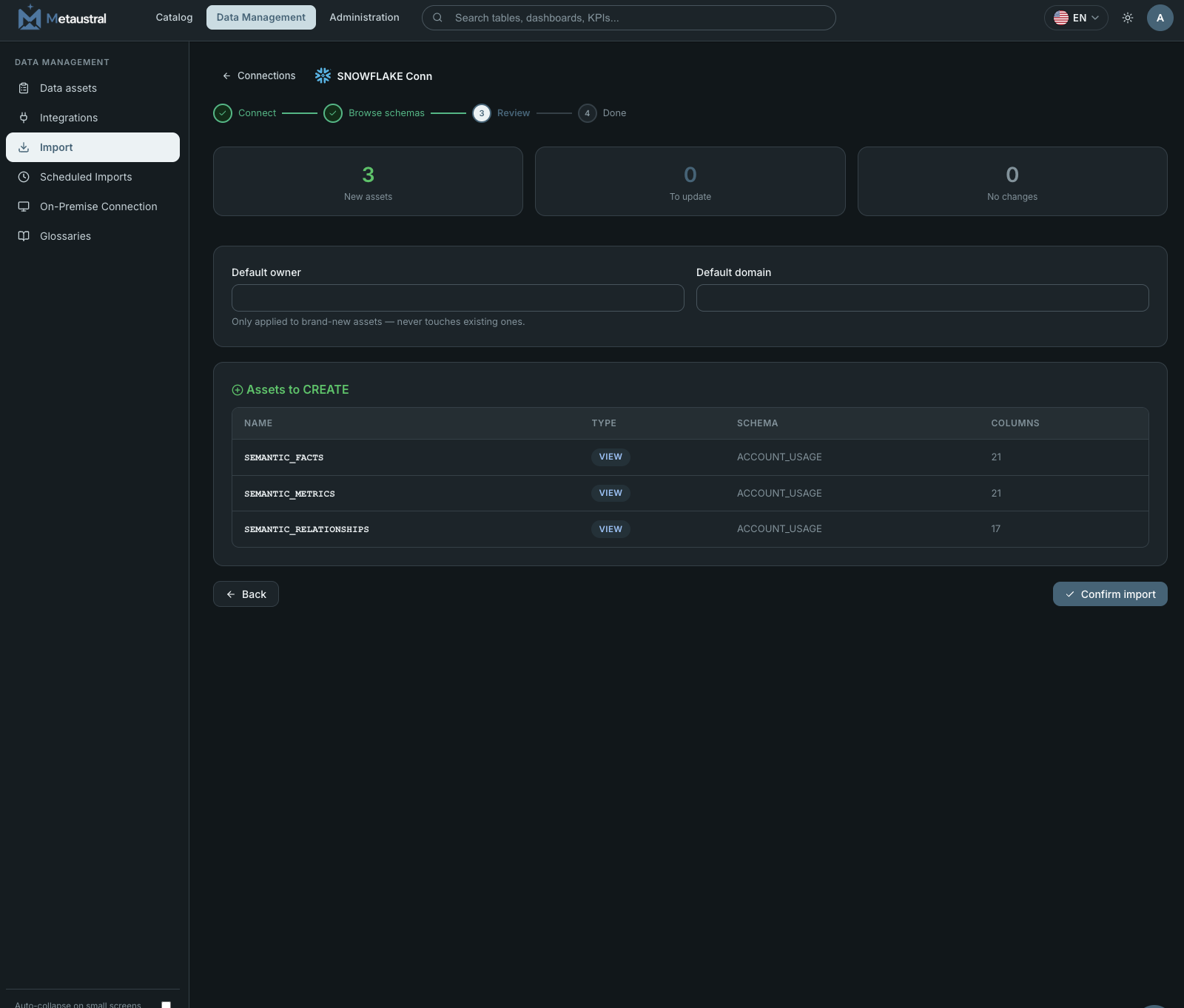Select the Done step 4 circle

(x=588, y=113)
